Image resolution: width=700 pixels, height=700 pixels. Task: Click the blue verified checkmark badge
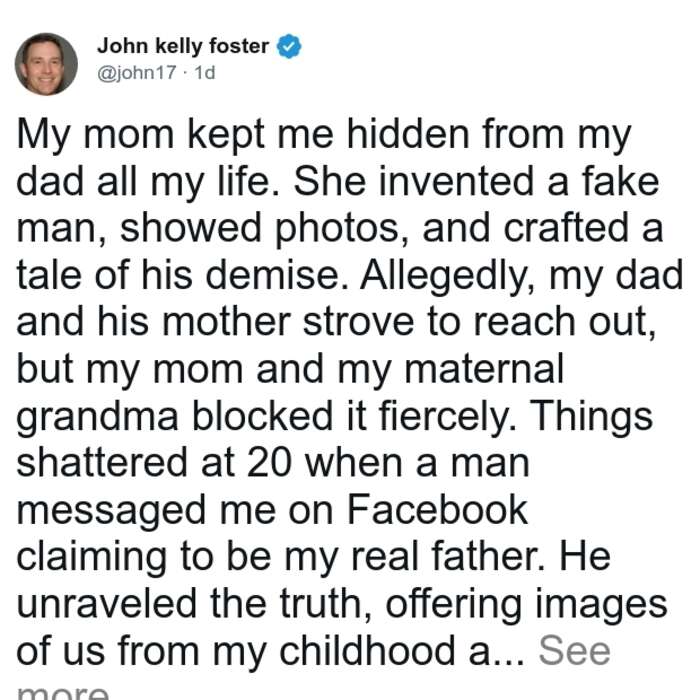289,46
